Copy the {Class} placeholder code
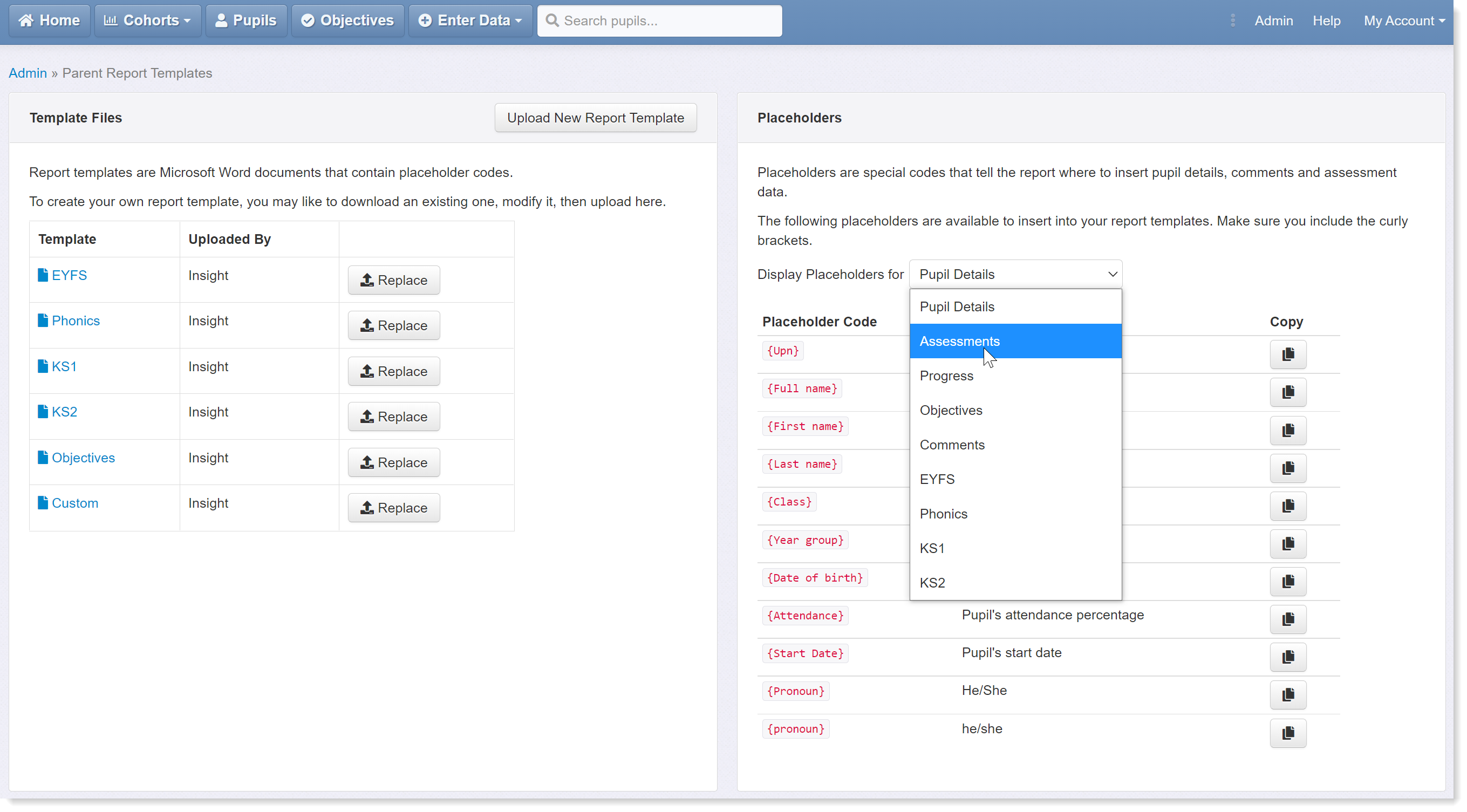This screenshot has height=812, width=1467. click(x=1288, y=506)
